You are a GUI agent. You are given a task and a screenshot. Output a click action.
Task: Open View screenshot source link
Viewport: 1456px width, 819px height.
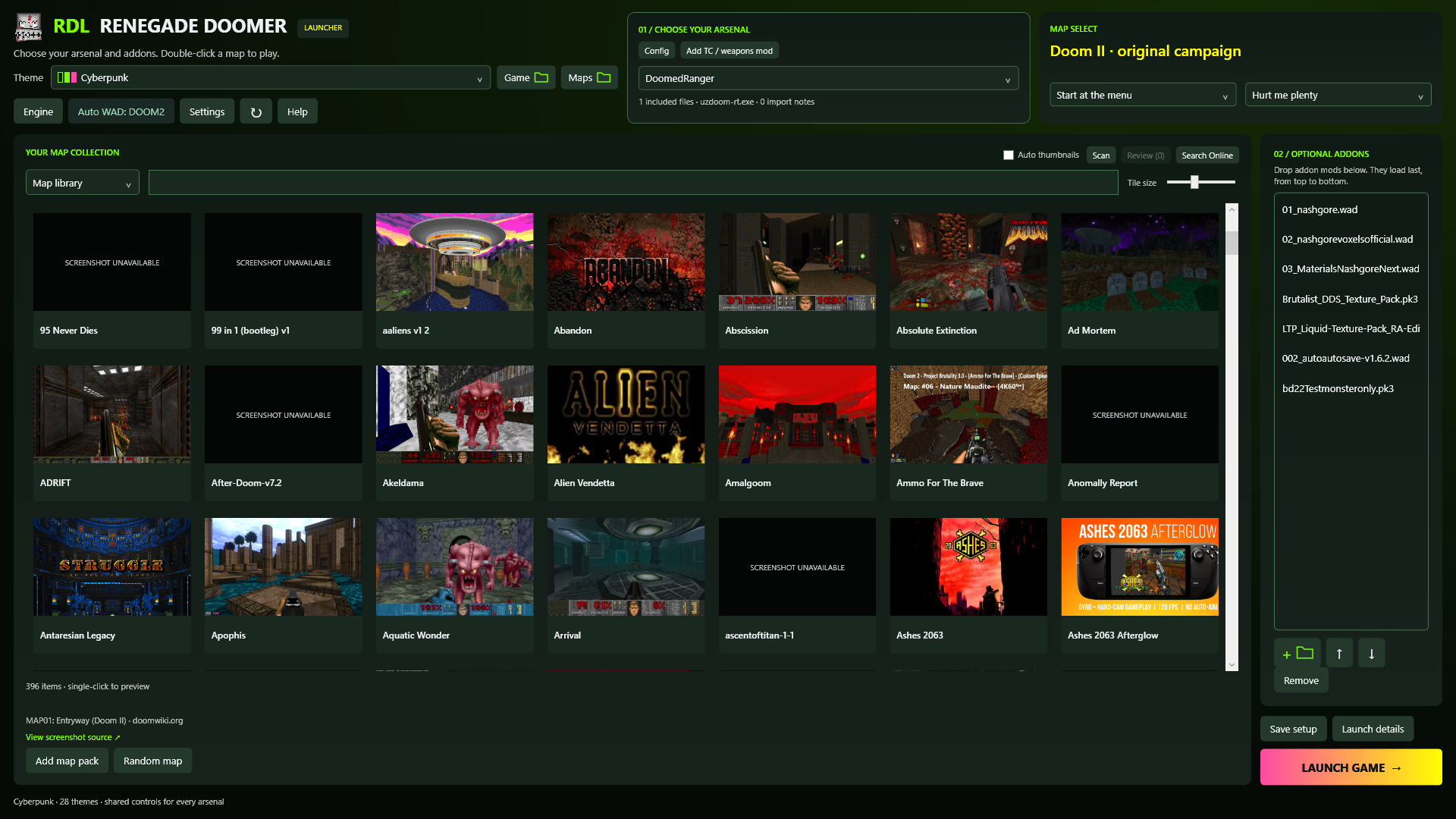tap(73, 737)
